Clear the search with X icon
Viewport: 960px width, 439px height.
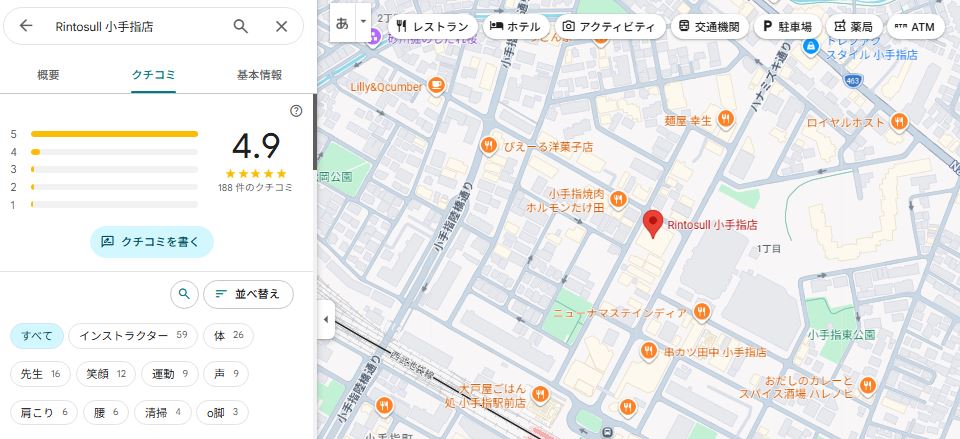pos(282,27)
